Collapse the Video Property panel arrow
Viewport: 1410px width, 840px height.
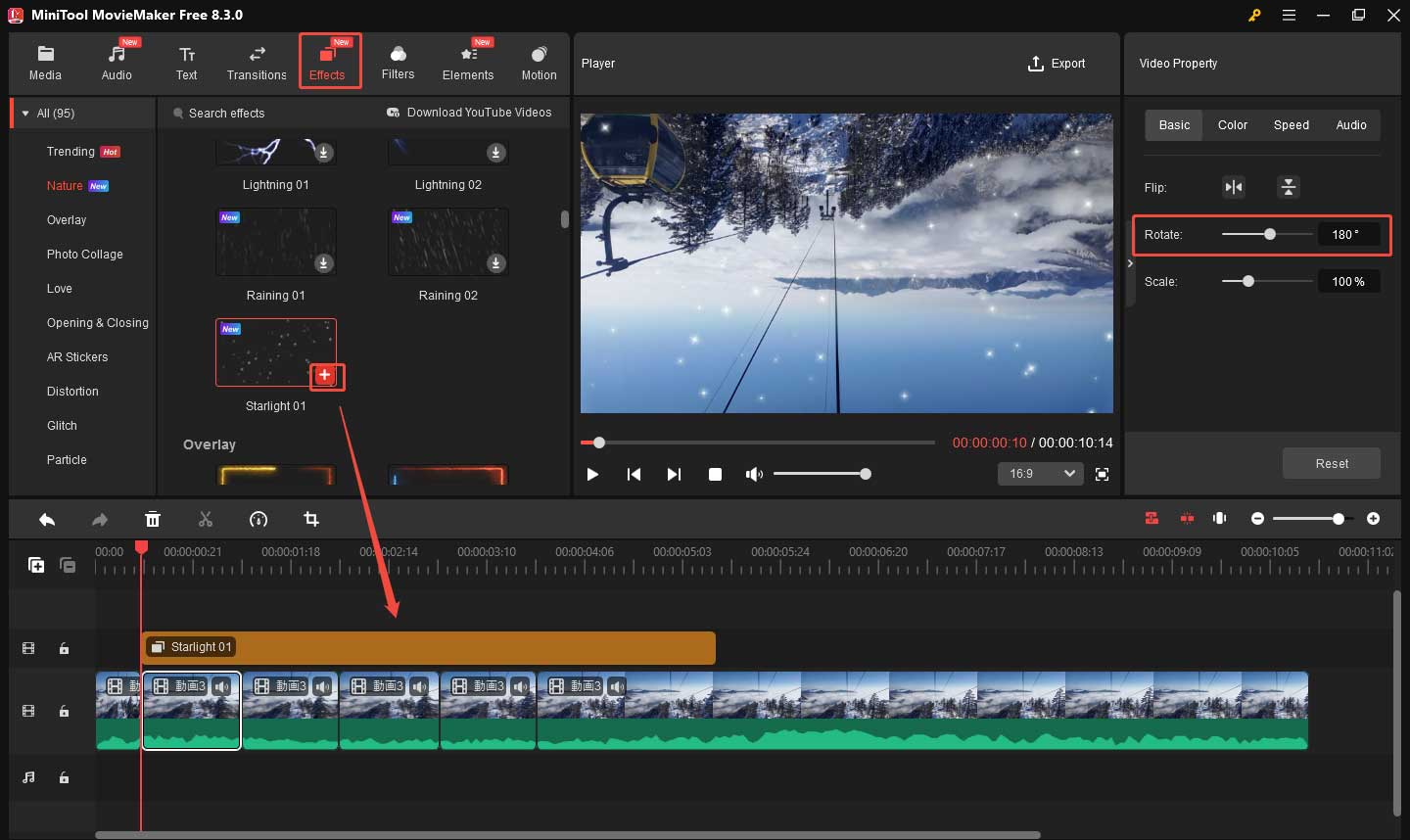click(1130, 263)
